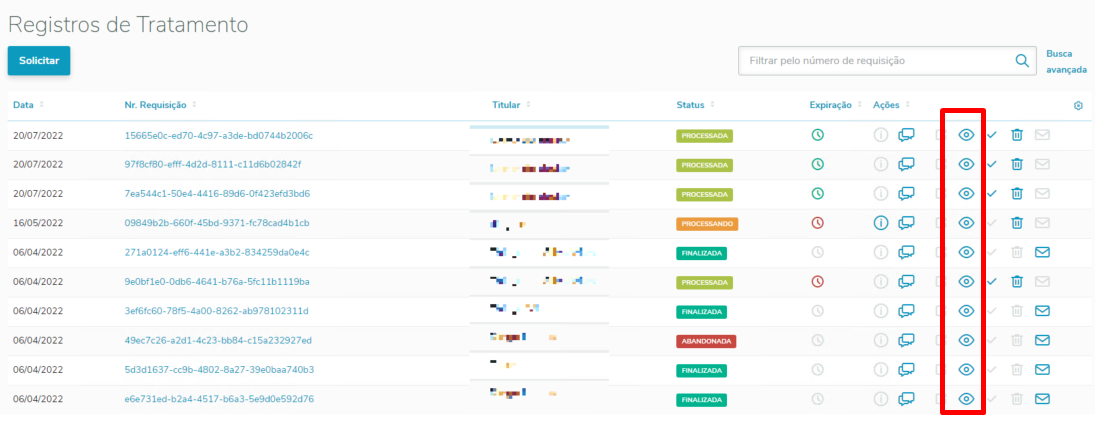Click FINALIZADA badge of request 271a0124

[701, 253]
